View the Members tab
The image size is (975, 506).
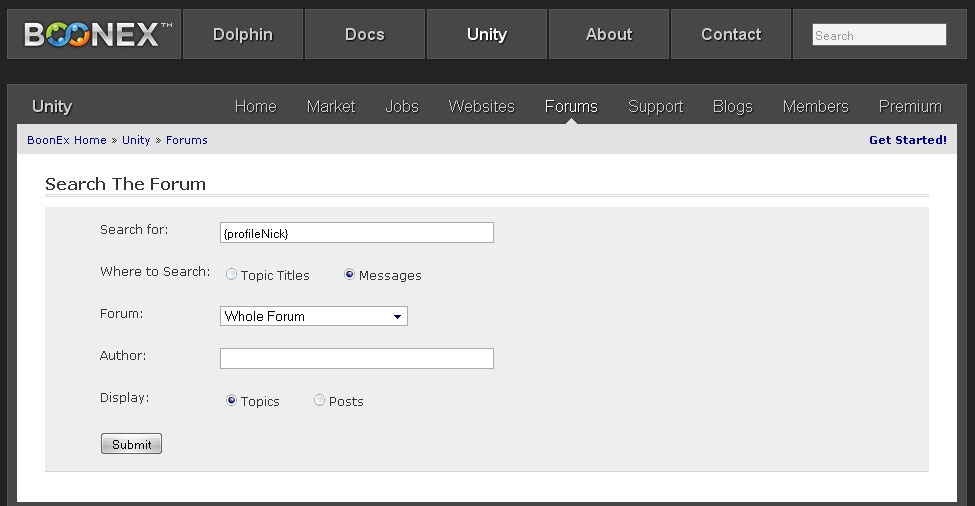tap(815, 107)
